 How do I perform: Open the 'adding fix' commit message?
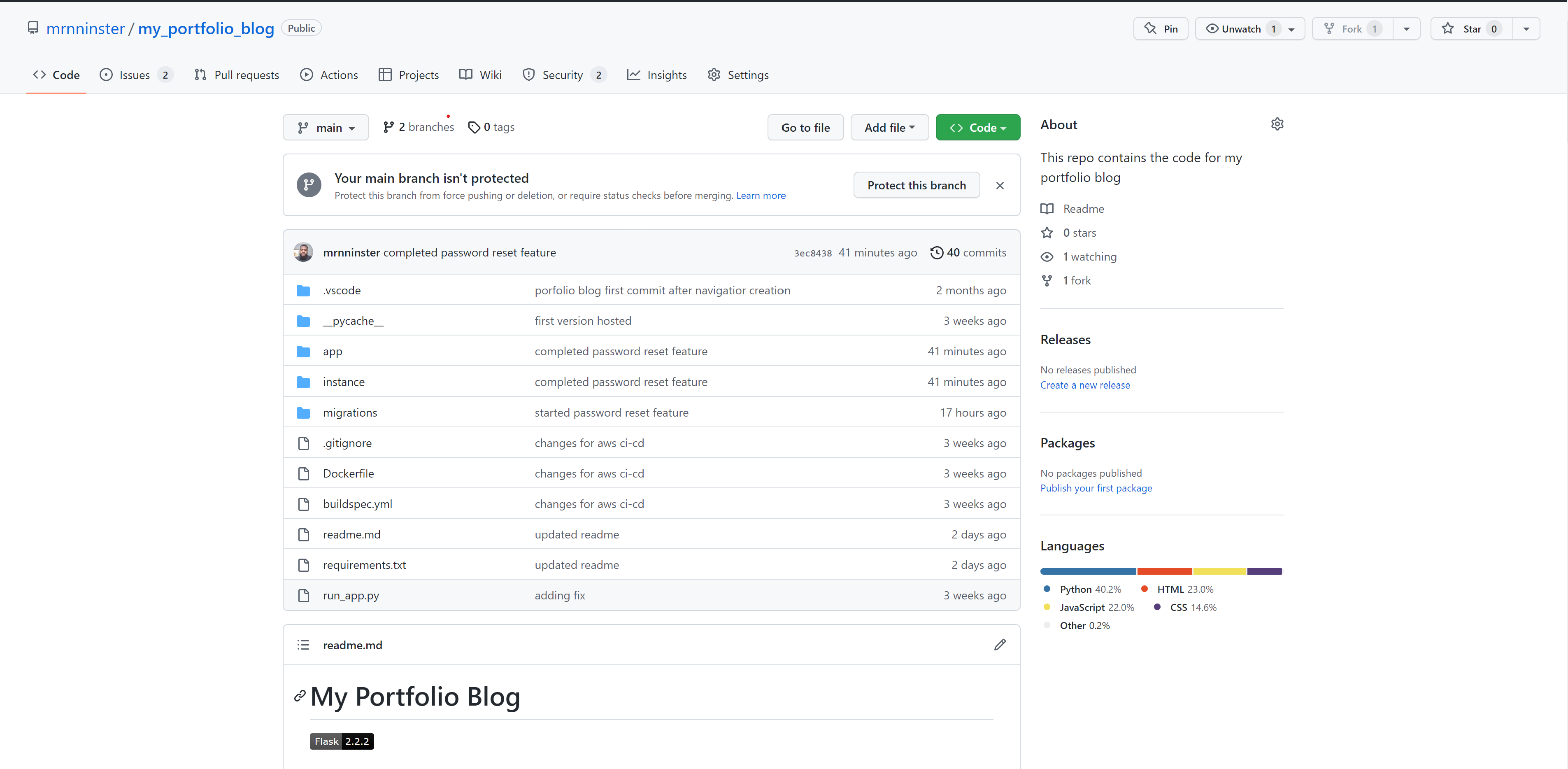pyautogui.click(x=559, y=595)
